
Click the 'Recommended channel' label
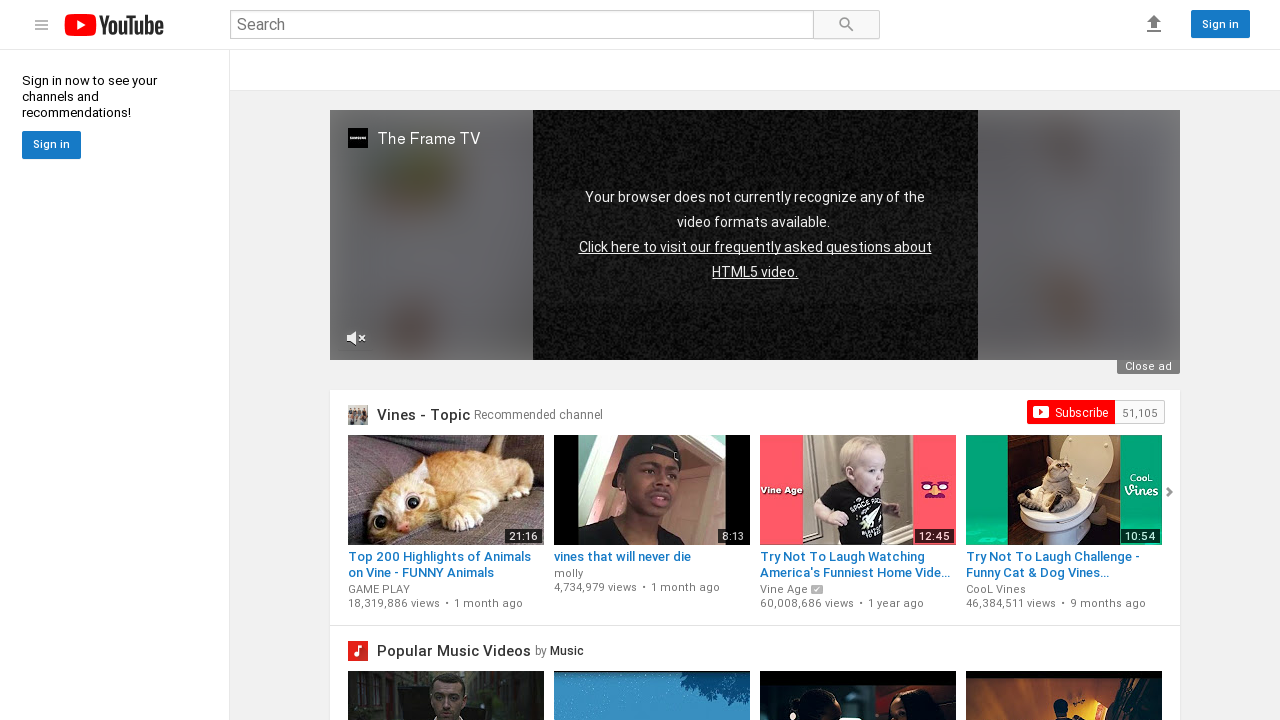pos(538,415)
